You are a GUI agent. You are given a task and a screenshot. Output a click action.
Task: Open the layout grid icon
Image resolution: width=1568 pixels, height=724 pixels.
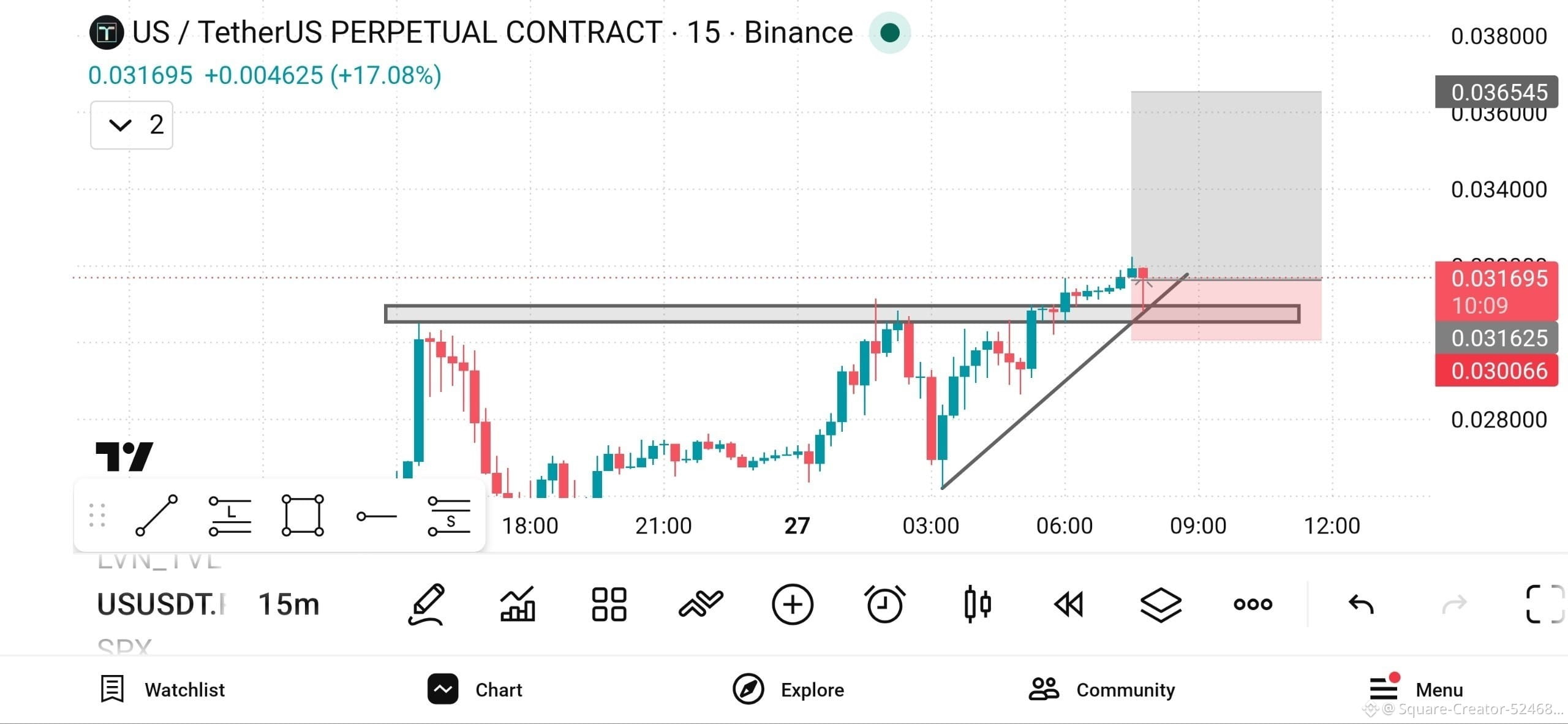pos(609,605)
